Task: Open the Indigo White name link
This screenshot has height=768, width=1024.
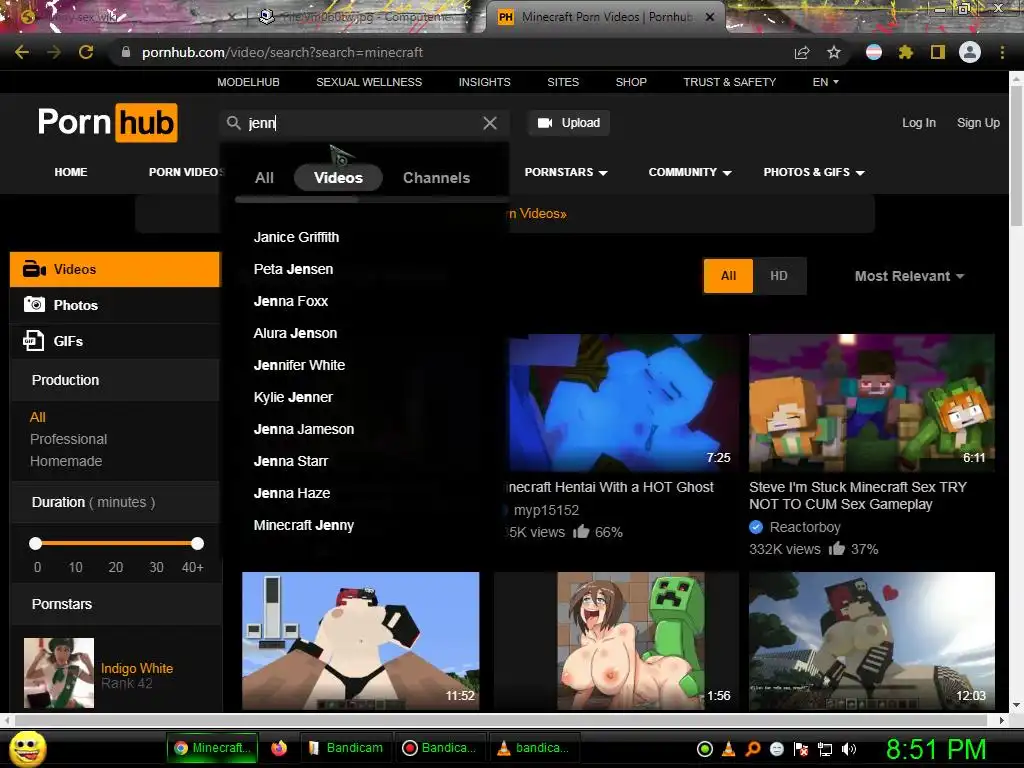Action: [x=137, y=668]
